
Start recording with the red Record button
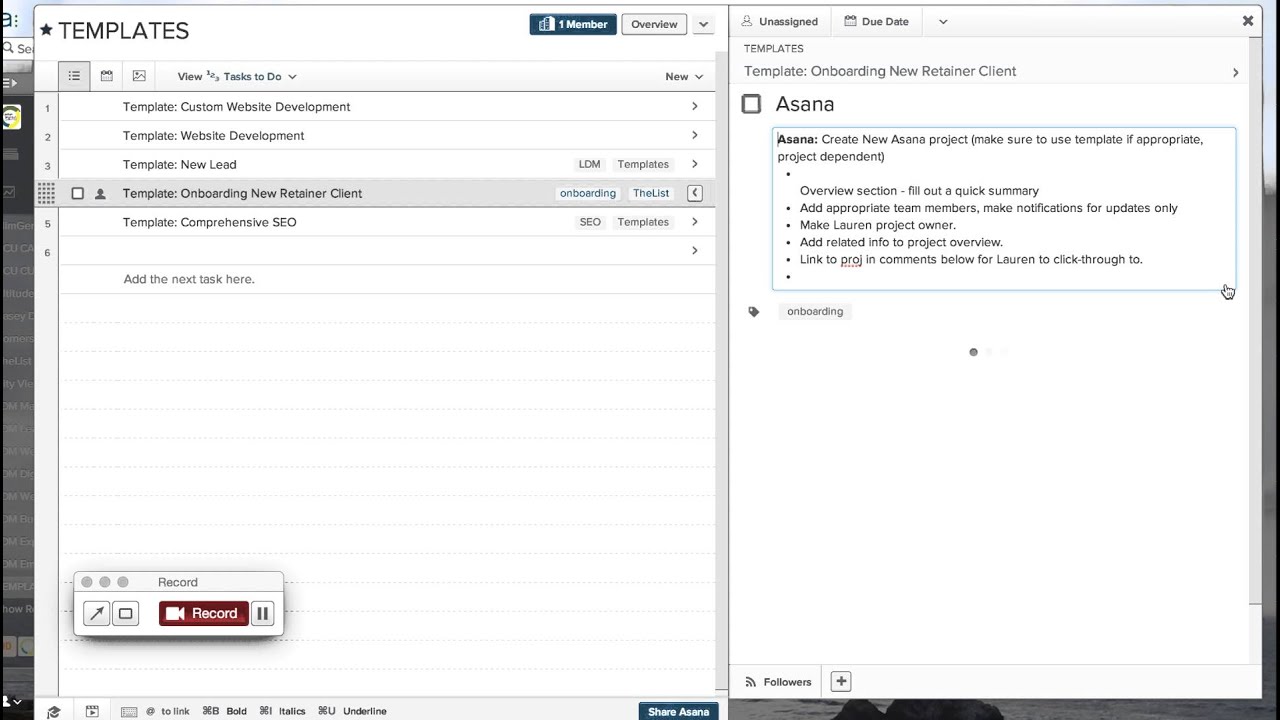tap(204, 613)
